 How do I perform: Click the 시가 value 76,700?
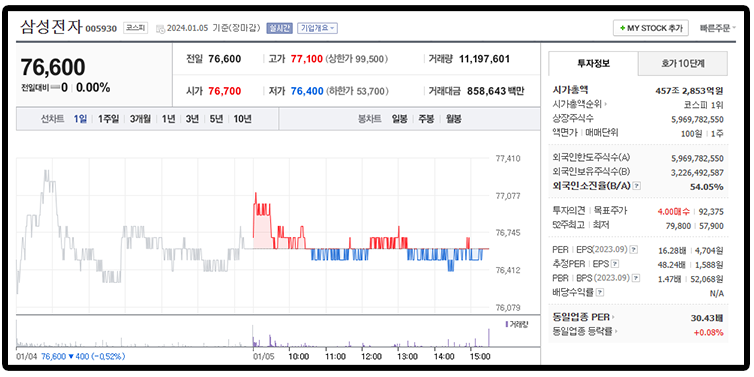pos(225,91)
